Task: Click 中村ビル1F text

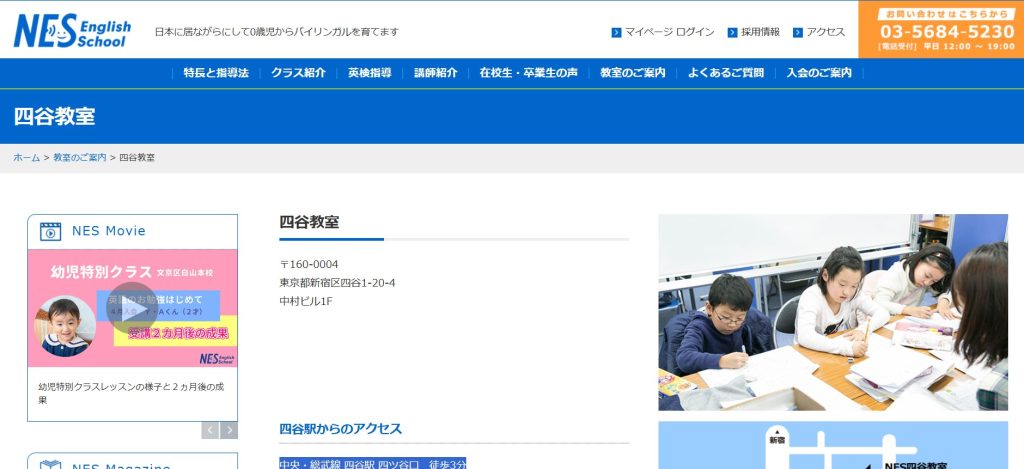Action: coord(306,301)
